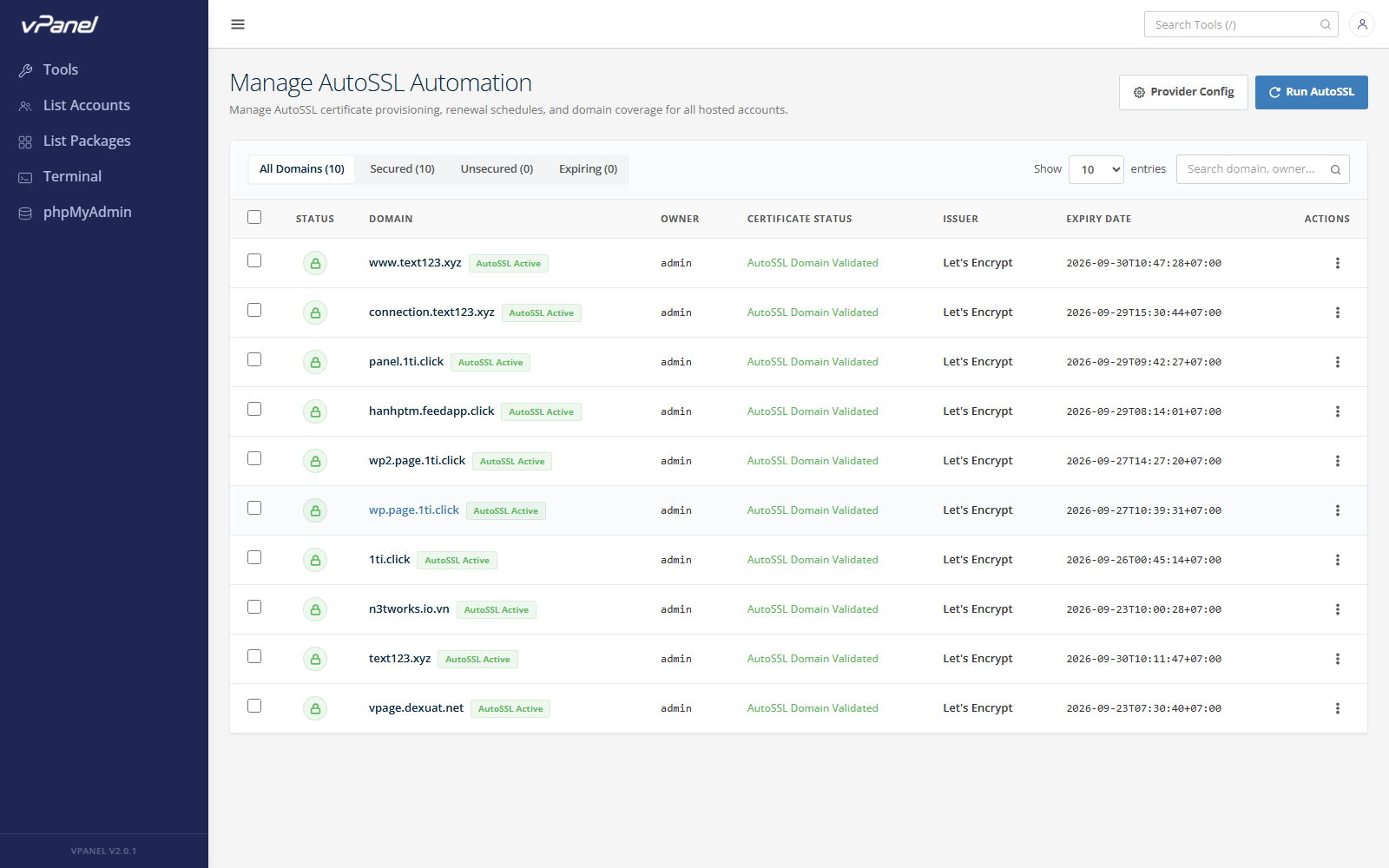Click the lock status icon for 1ti.click

tap(315, 560)
